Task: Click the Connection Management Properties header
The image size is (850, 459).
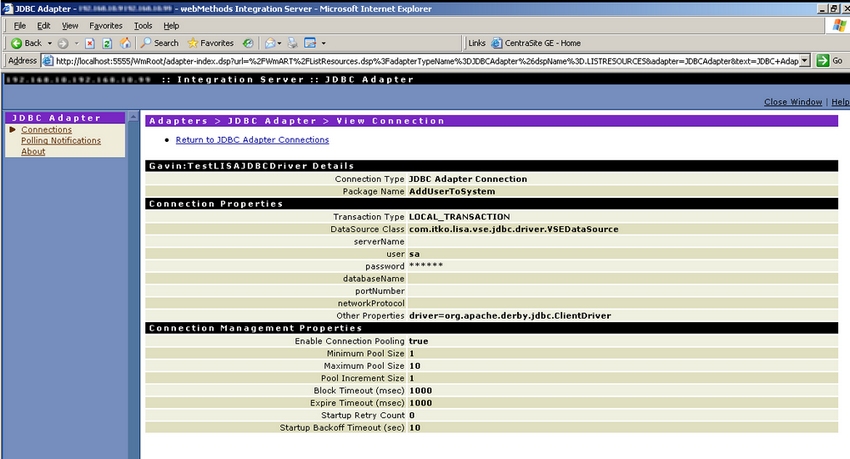Action: coord(491,328)
